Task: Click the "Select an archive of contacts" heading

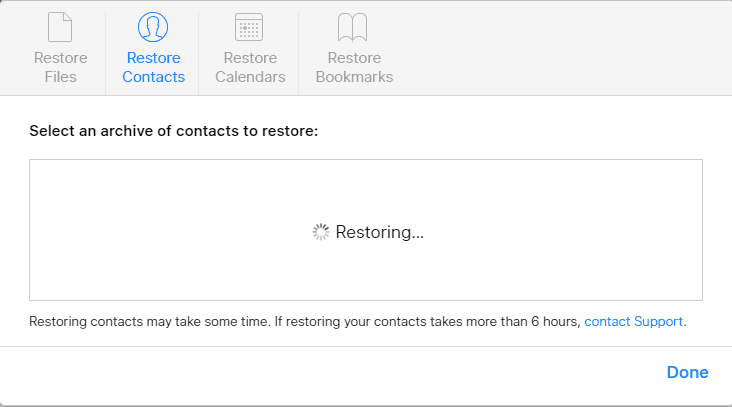Action: 174,131
